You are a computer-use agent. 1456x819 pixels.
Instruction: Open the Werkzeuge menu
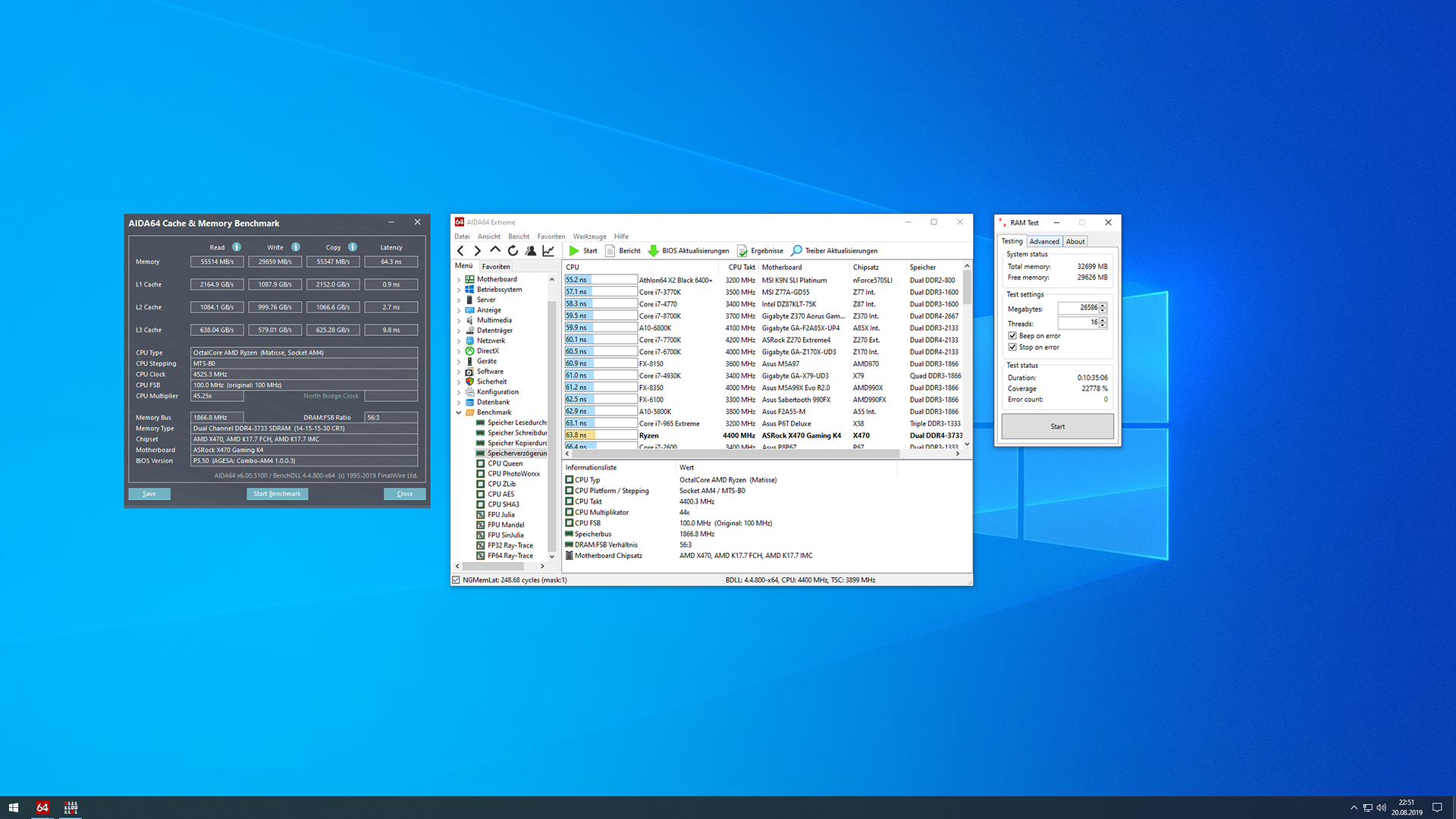589,237
